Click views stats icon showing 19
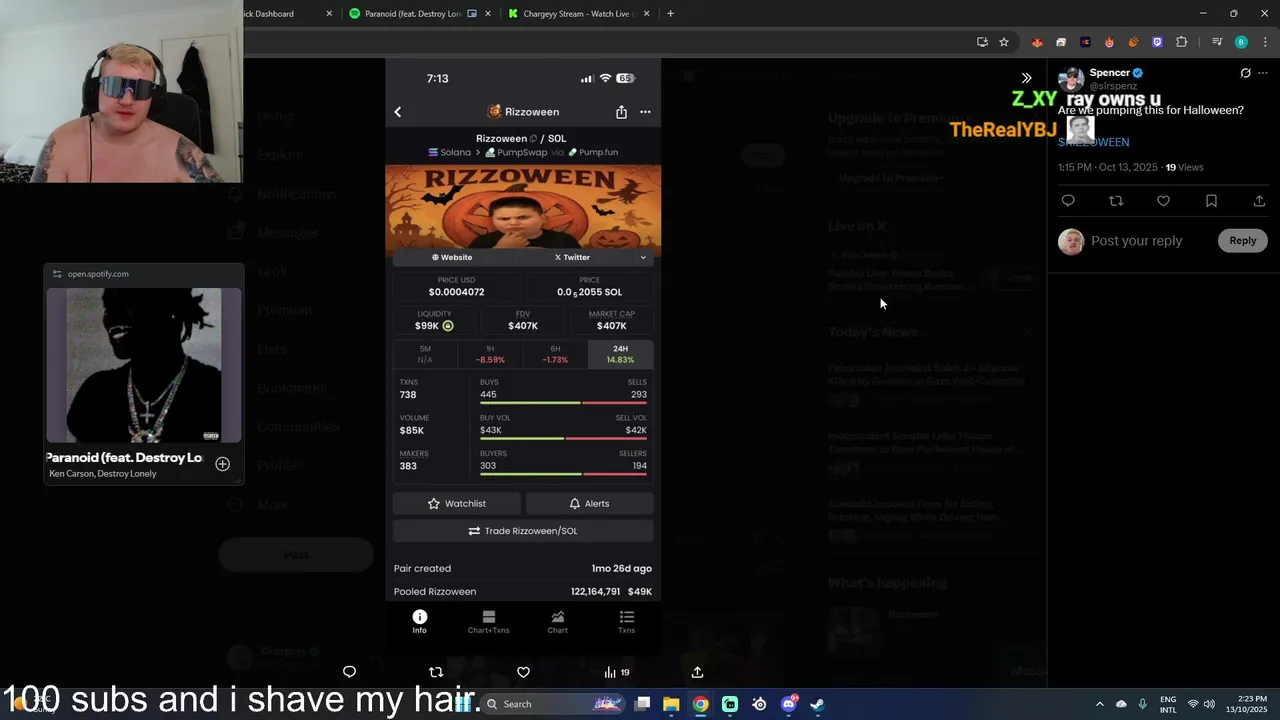 click(x=616, y=672)
